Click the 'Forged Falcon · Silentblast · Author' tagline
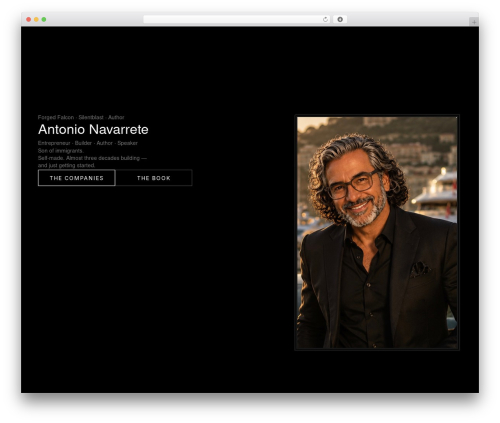Image resolution: width=500 pixels, height=423 pixels. (x=81, y=117)
